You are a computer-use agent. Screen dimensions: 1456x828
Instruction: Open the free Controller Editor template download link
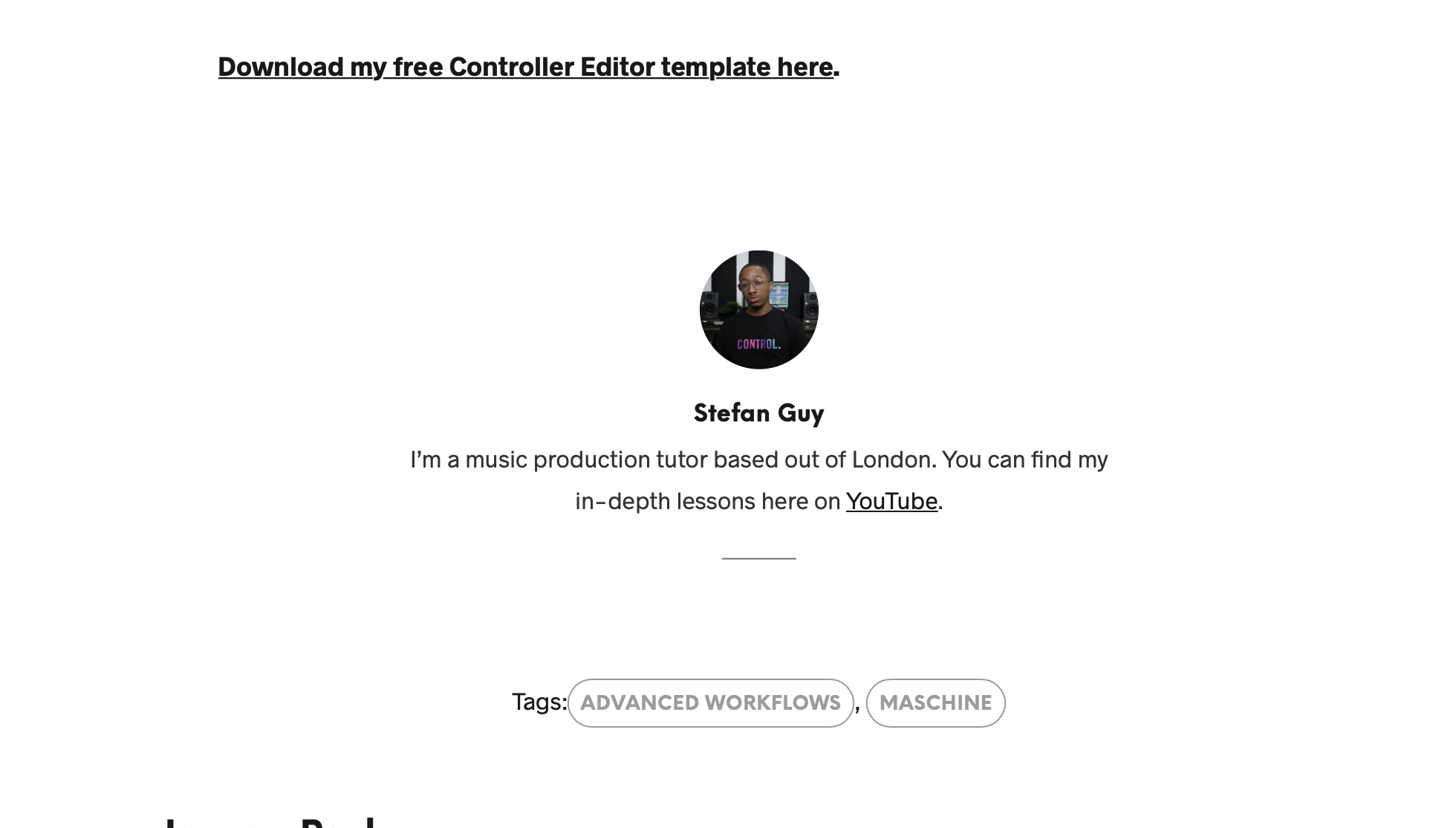(526, 67)
